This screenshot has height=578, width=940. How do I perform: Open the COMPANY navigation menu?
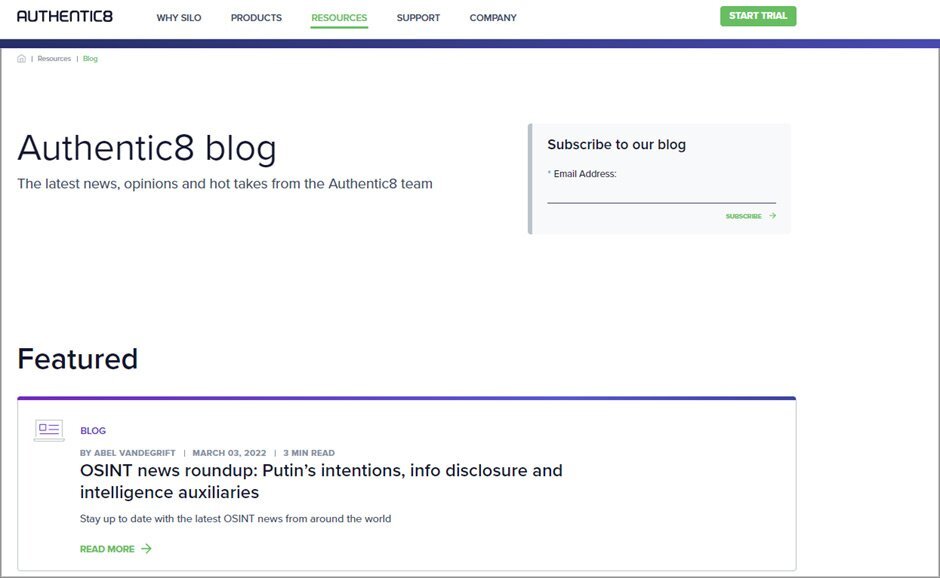(492, 17)
